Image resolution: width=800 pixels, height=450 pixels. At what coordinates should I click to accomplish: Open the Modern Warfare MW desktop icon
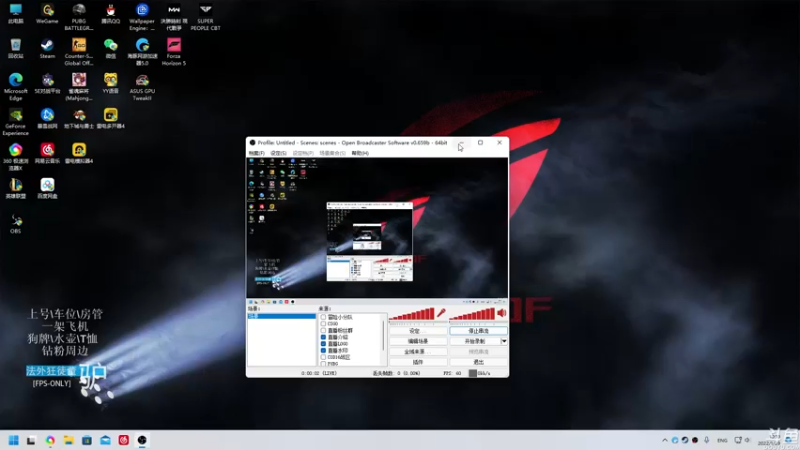coord(173,17)
